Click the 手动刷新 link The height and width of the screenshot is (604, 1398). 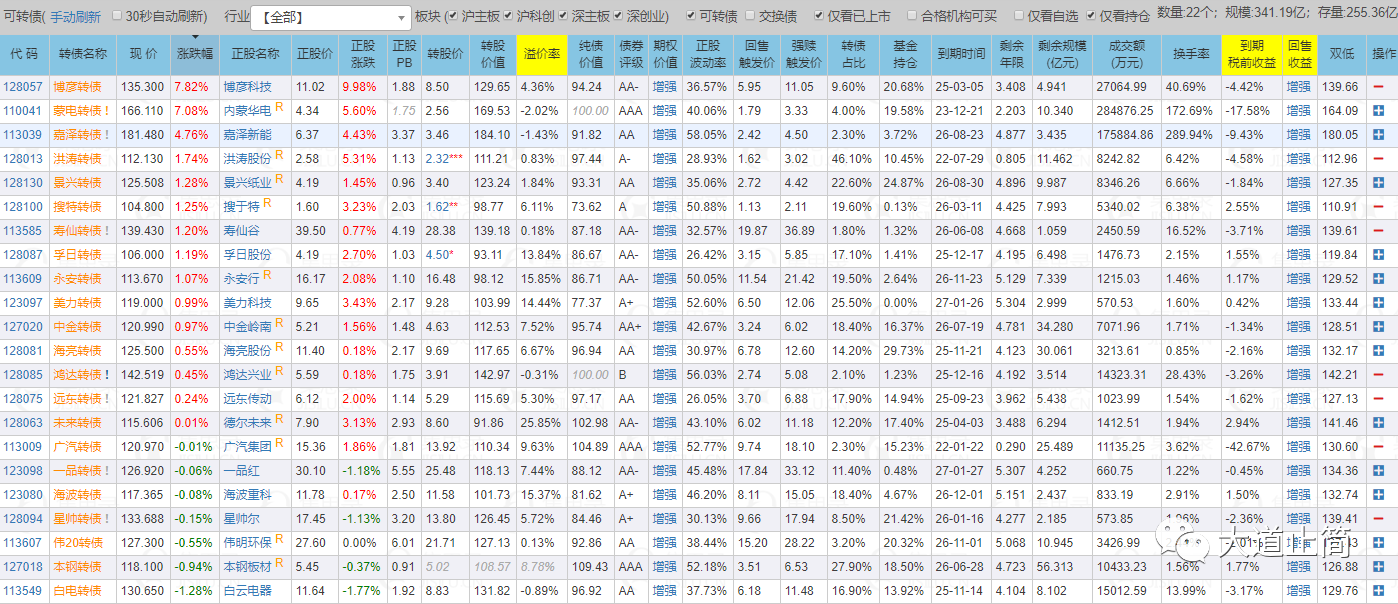pos(75,17)
